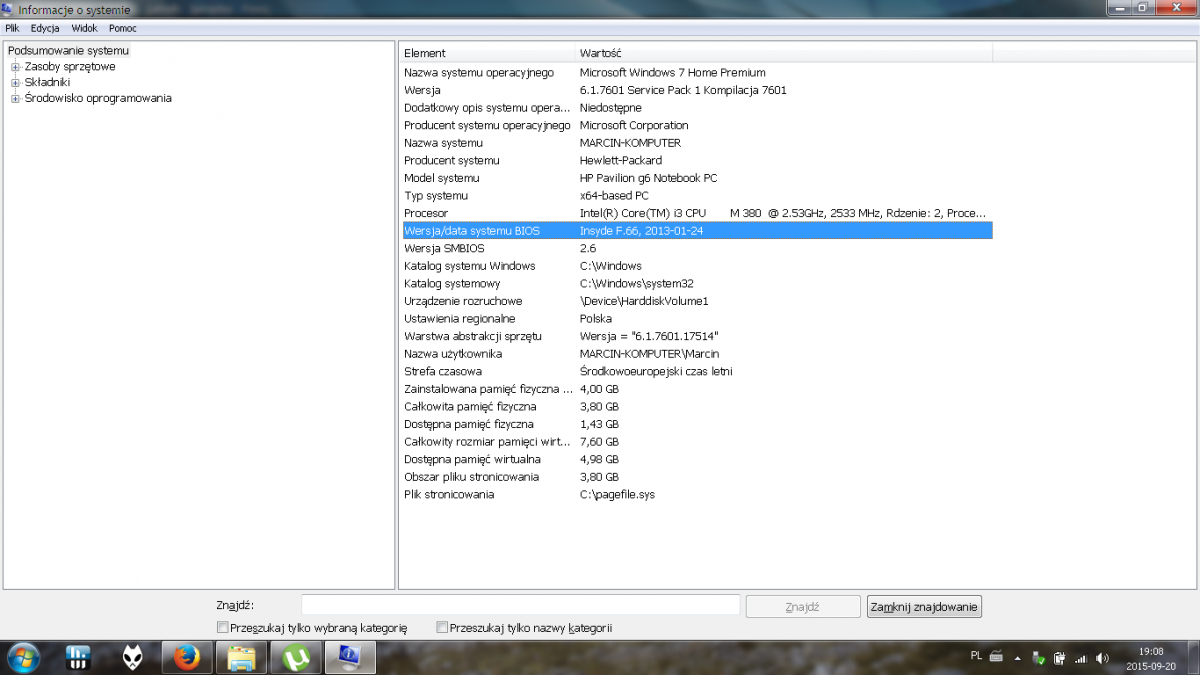Open the on-screen keyboard tray icon
This screenshot has height=675, width=1200.
click(x=996, y=657)
